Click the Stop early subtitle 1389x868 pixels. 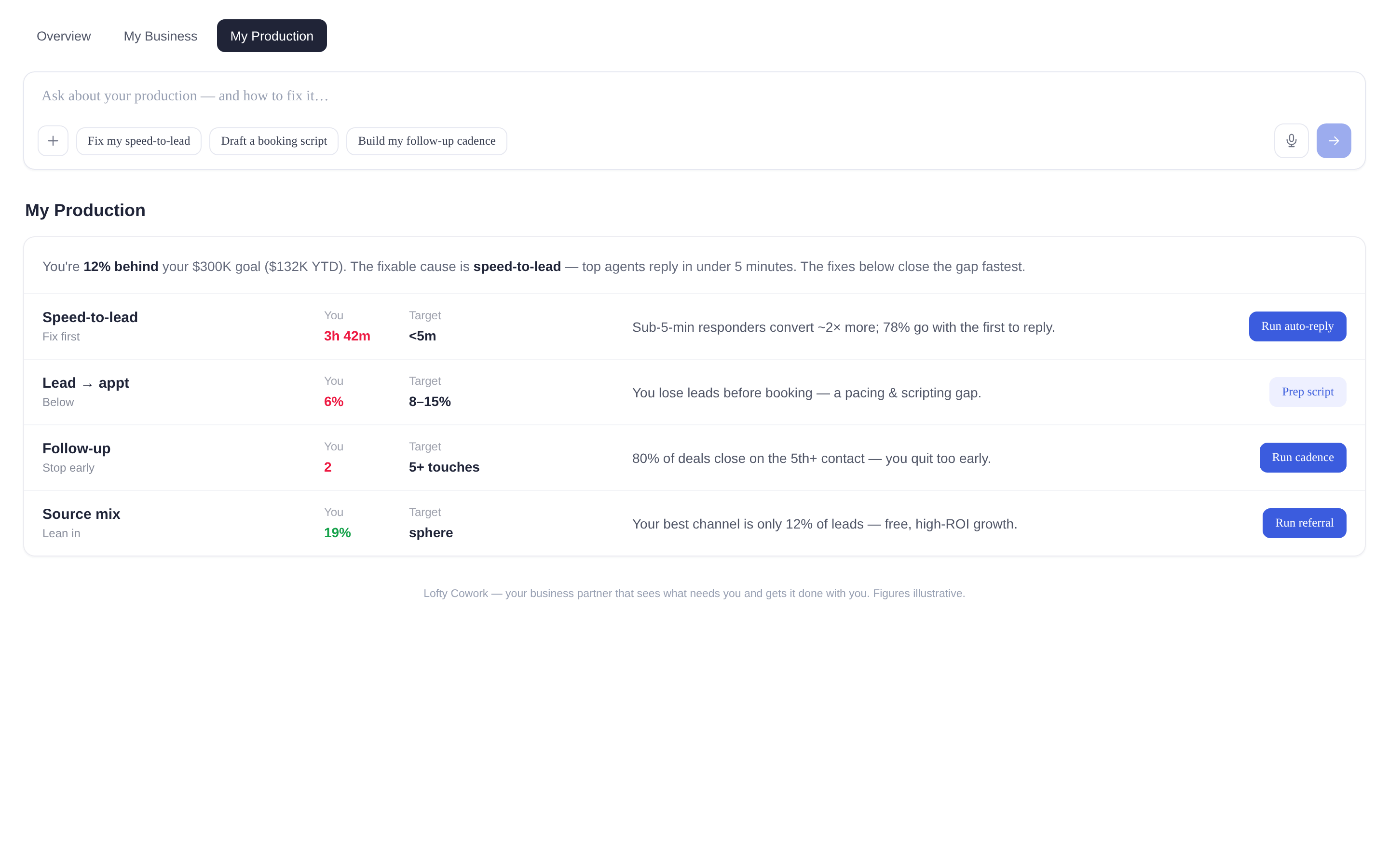click(68, 467)
